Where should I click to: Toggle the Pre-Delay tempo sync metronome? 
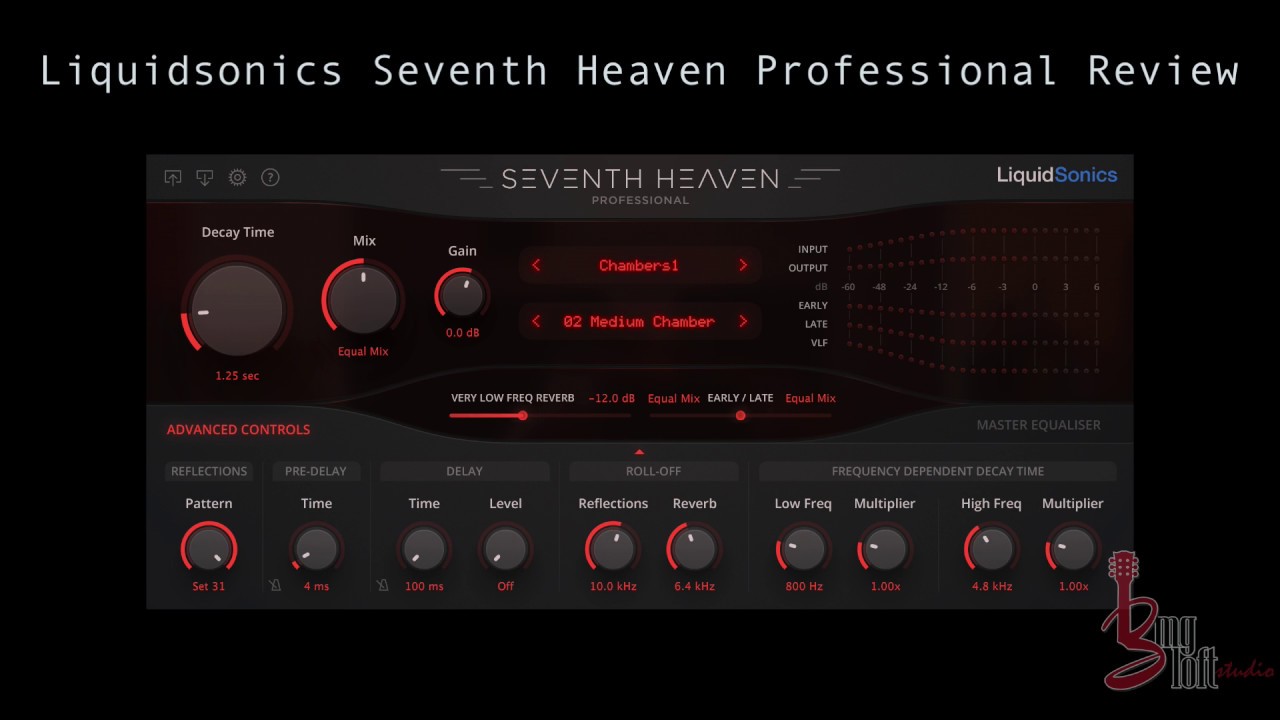tap(274, 586)
